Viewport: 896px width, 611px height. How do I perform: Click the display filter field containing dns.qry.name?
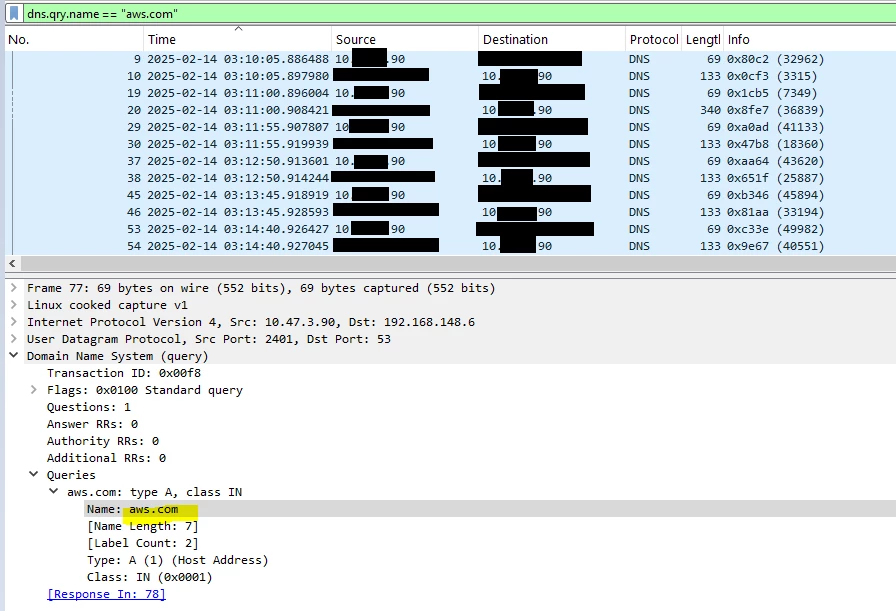coord(460,14)
